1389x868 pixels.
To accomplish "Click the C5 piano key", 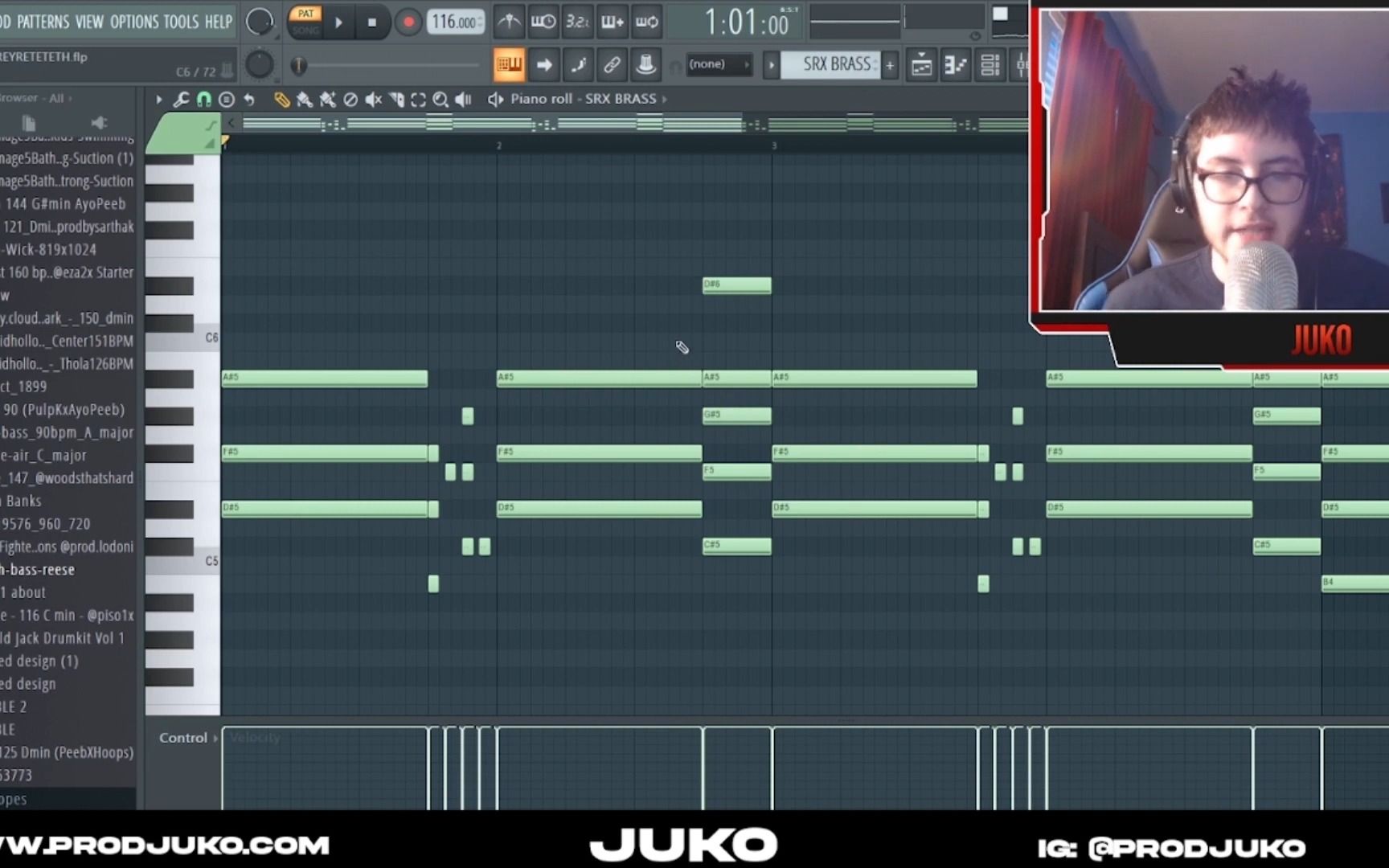I will tap(182, 561).
